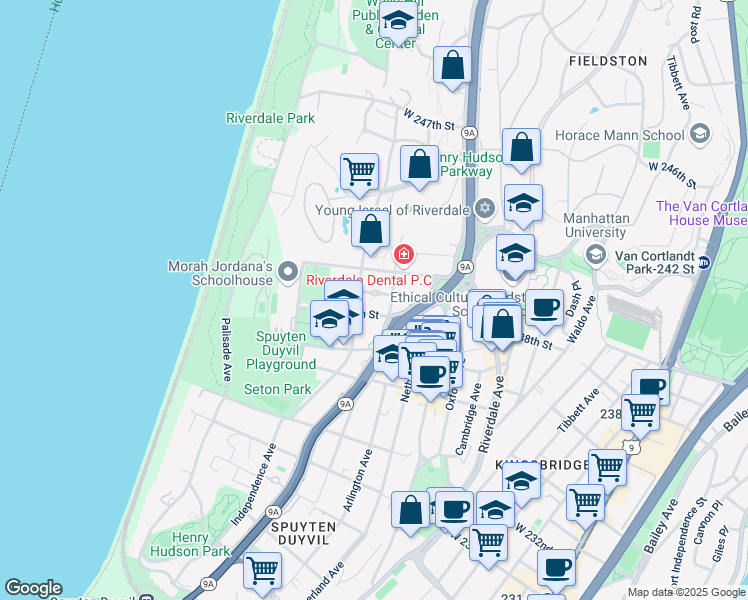748x600 pixels.
Task: Click the Young Israel of Riverdale star icon
Action: (485, 209)
